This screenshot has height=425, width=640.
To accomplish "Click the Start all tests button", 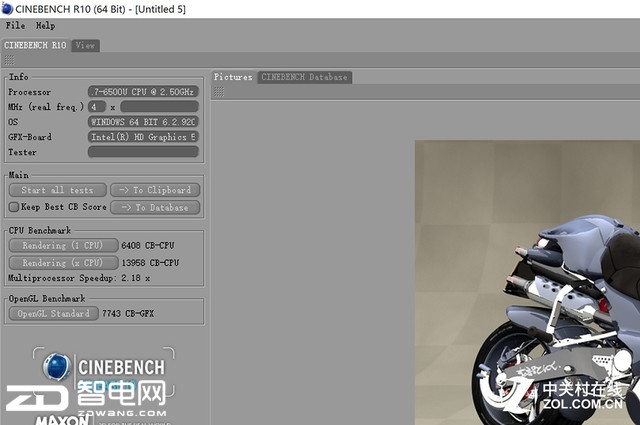I will point(58,190).
